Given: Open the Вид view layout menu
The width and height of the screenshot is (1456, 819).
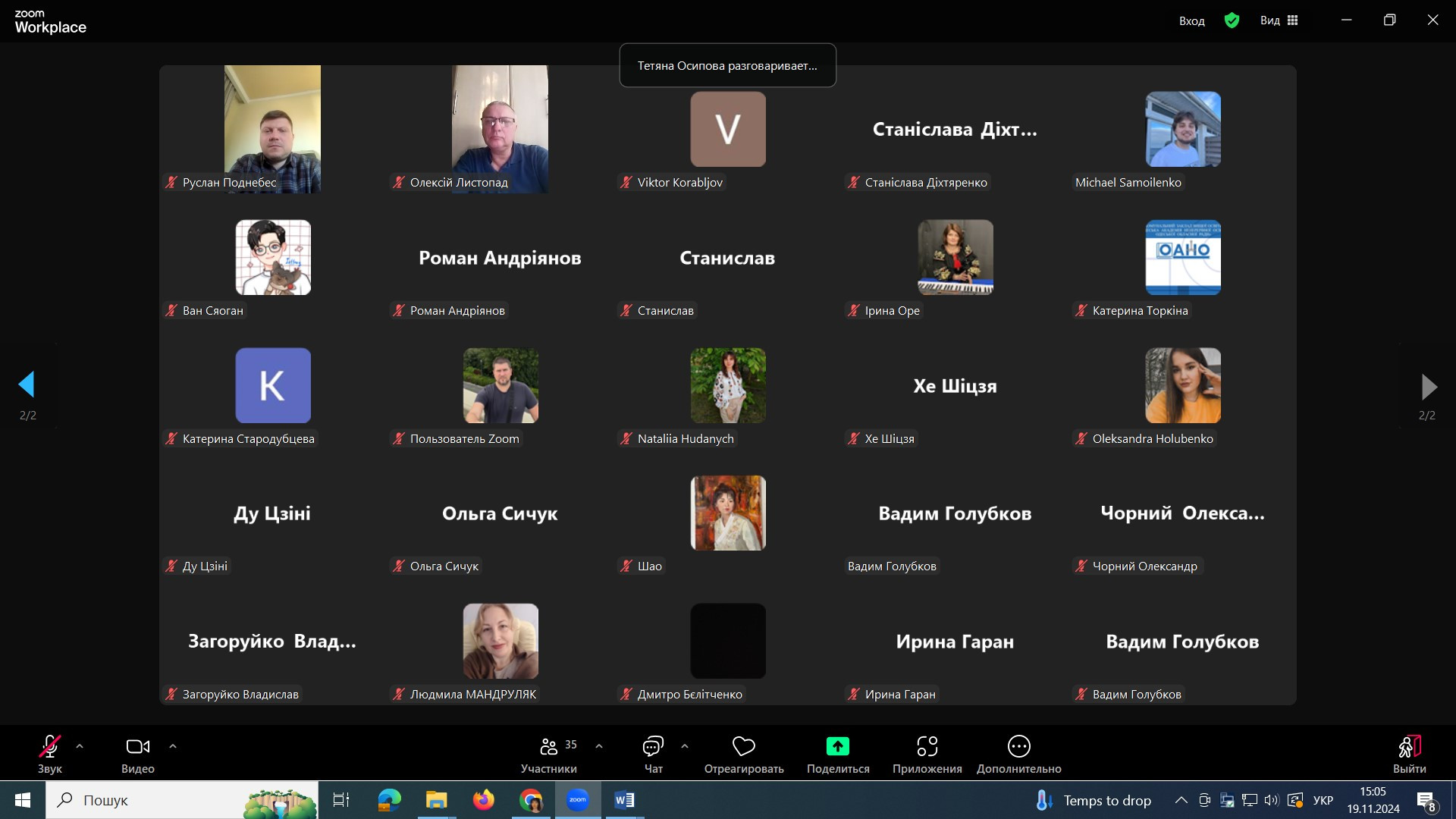Looking at the screenshot, I should pos(1279,20).
